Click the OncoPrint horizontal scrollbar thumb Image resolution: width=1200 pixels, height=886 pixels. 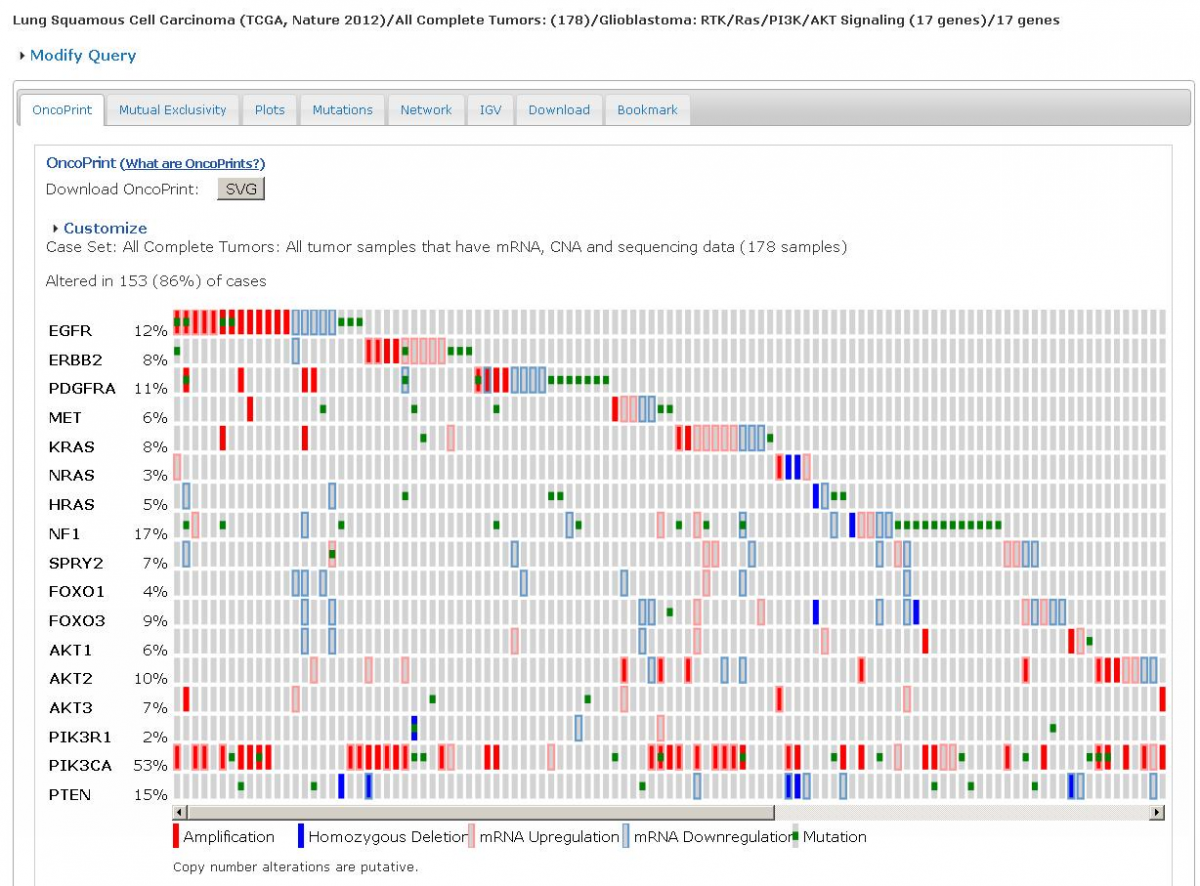click(x=481, y=812)
